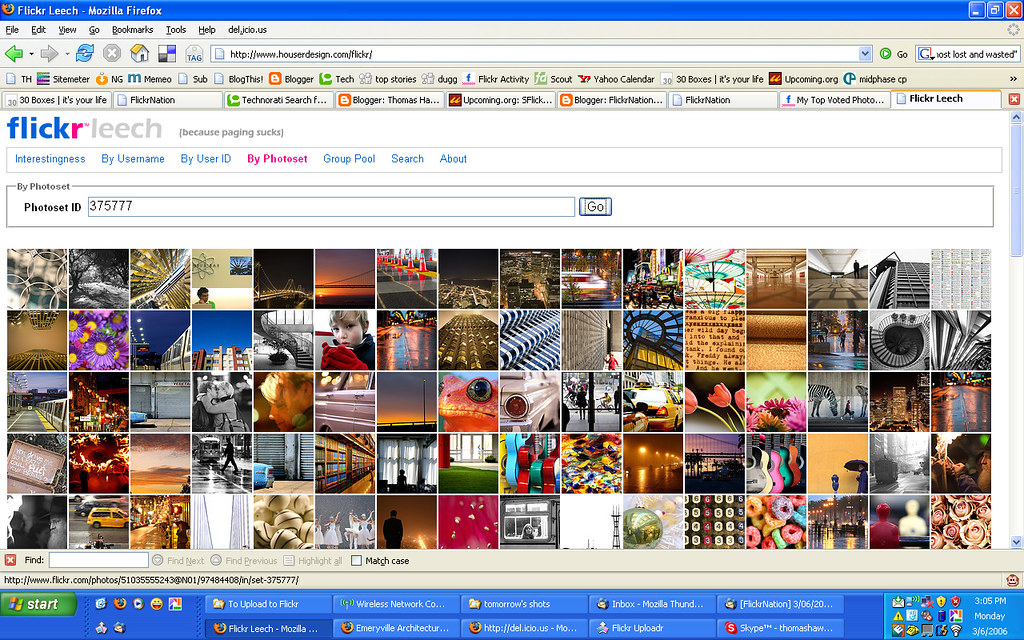Close the current tab using red X
The width and height of the screenshot is (1024, 640).
pyautogui.click(x=1014, y=99)
